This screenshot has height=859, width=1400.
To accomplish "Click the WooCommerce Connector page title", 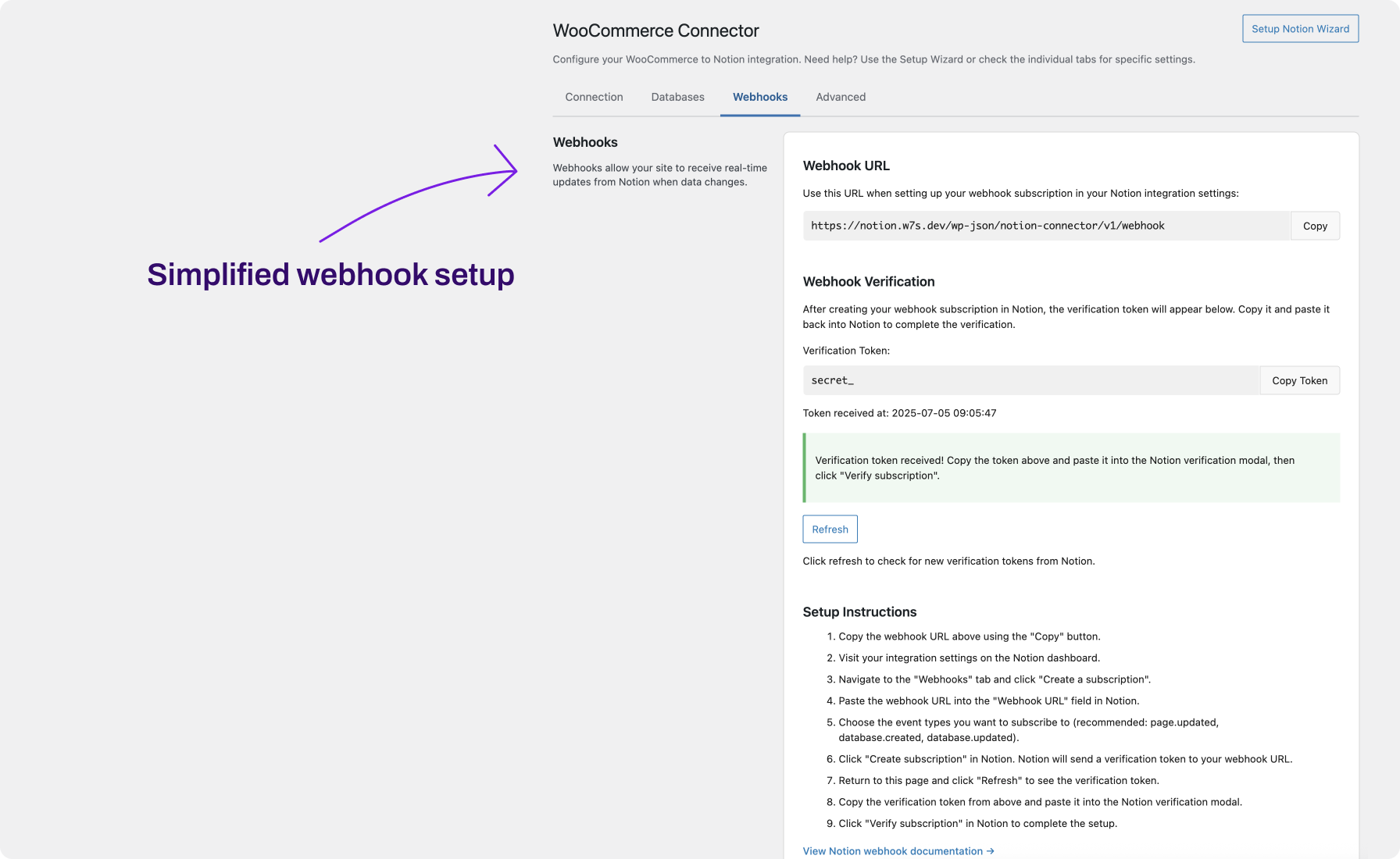I will click(x=655, y=30).
